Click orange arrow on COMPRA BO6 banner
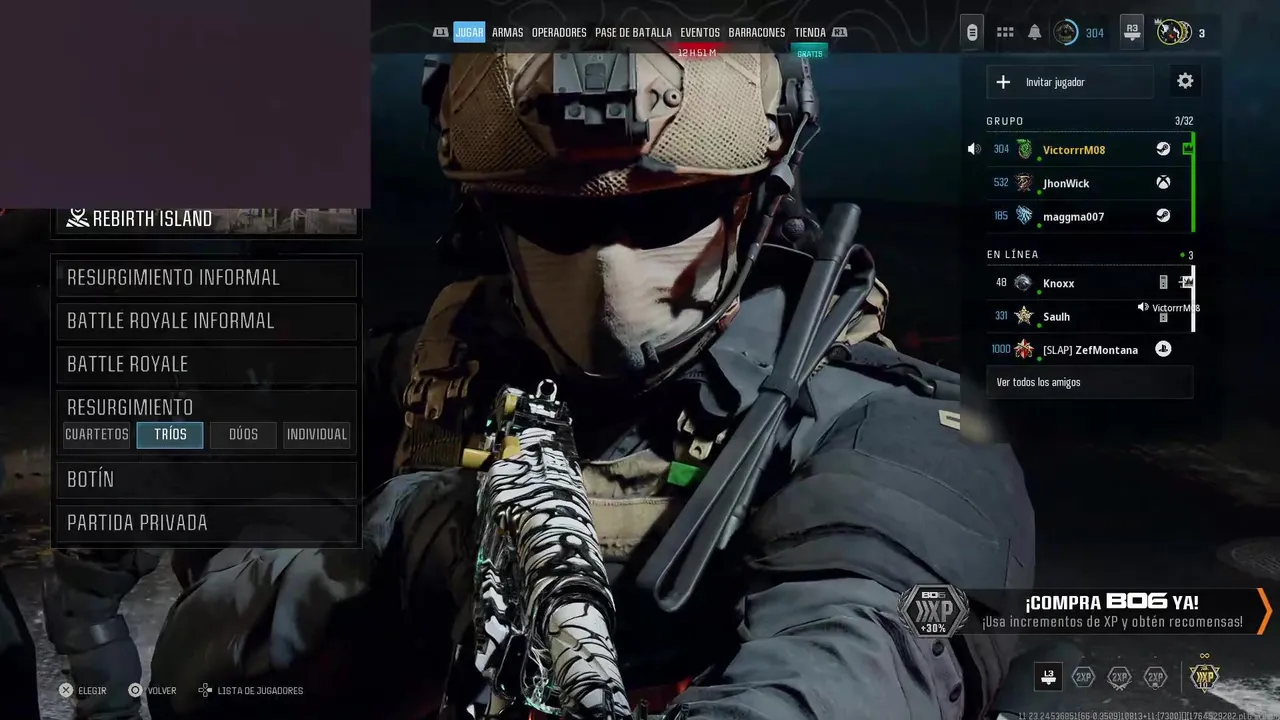Screen dimensions: 1280x720 (x=1264, y=610)
